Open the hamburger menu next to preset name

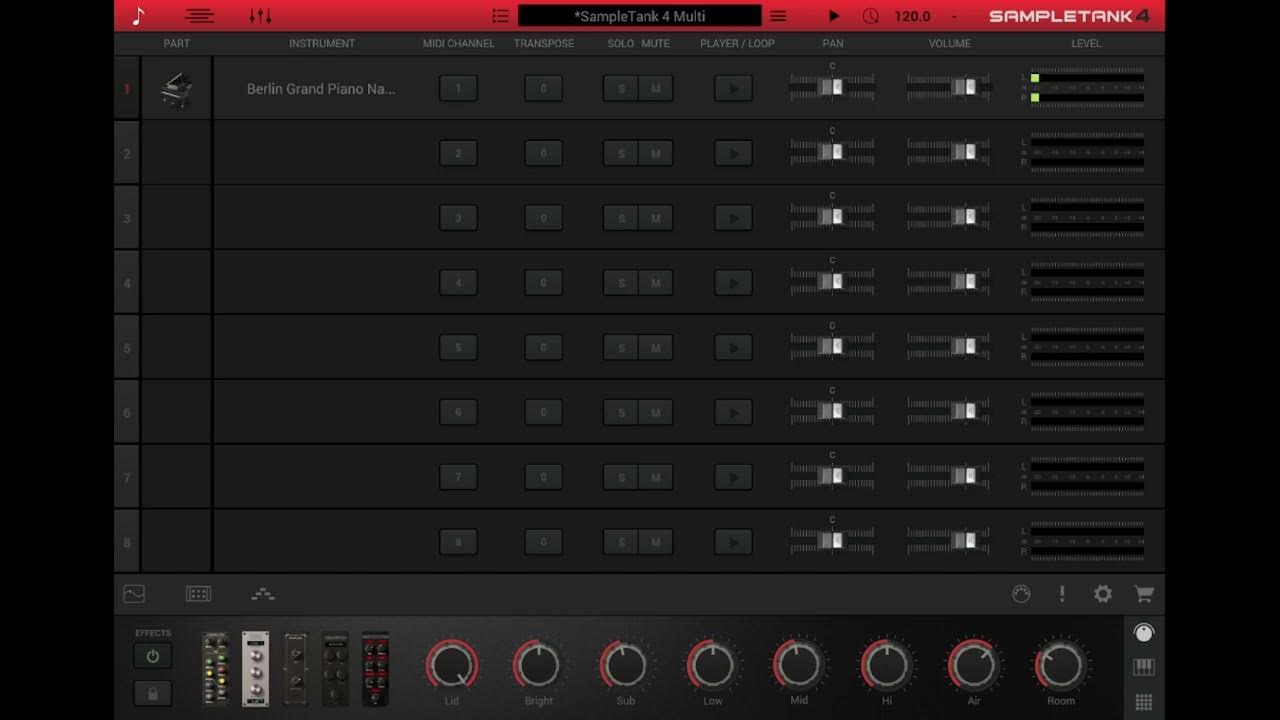(778, 16)
